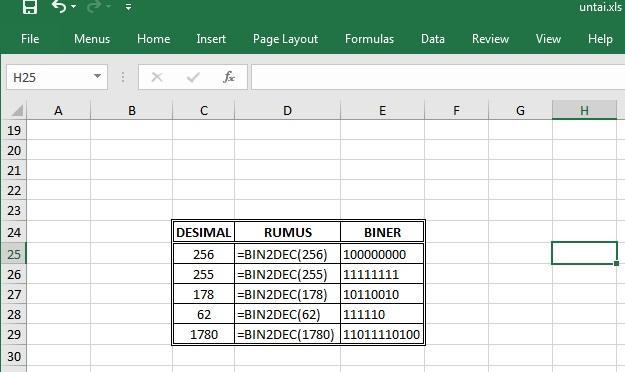625x372 pixels.
Task: Select cell with binary 11111111
Action: [x=382, y=274]
